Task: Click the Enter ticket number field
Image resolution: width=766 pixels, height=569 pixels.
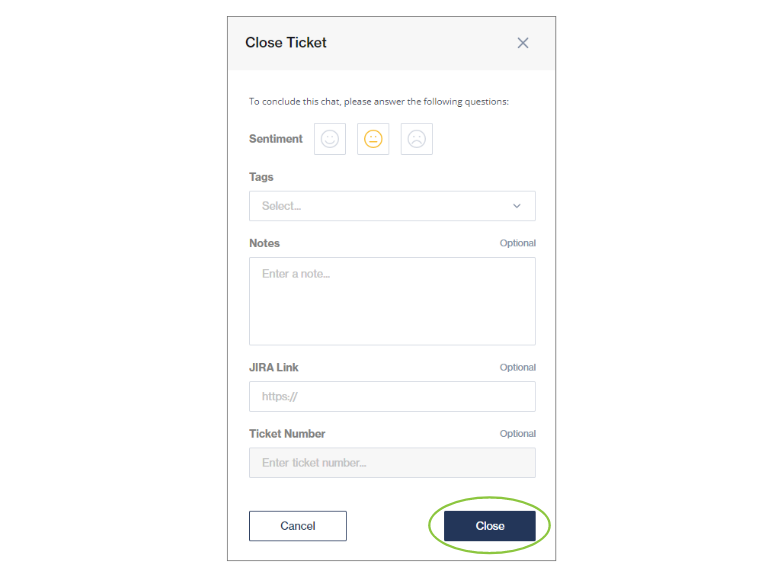Action: (392, 463)
